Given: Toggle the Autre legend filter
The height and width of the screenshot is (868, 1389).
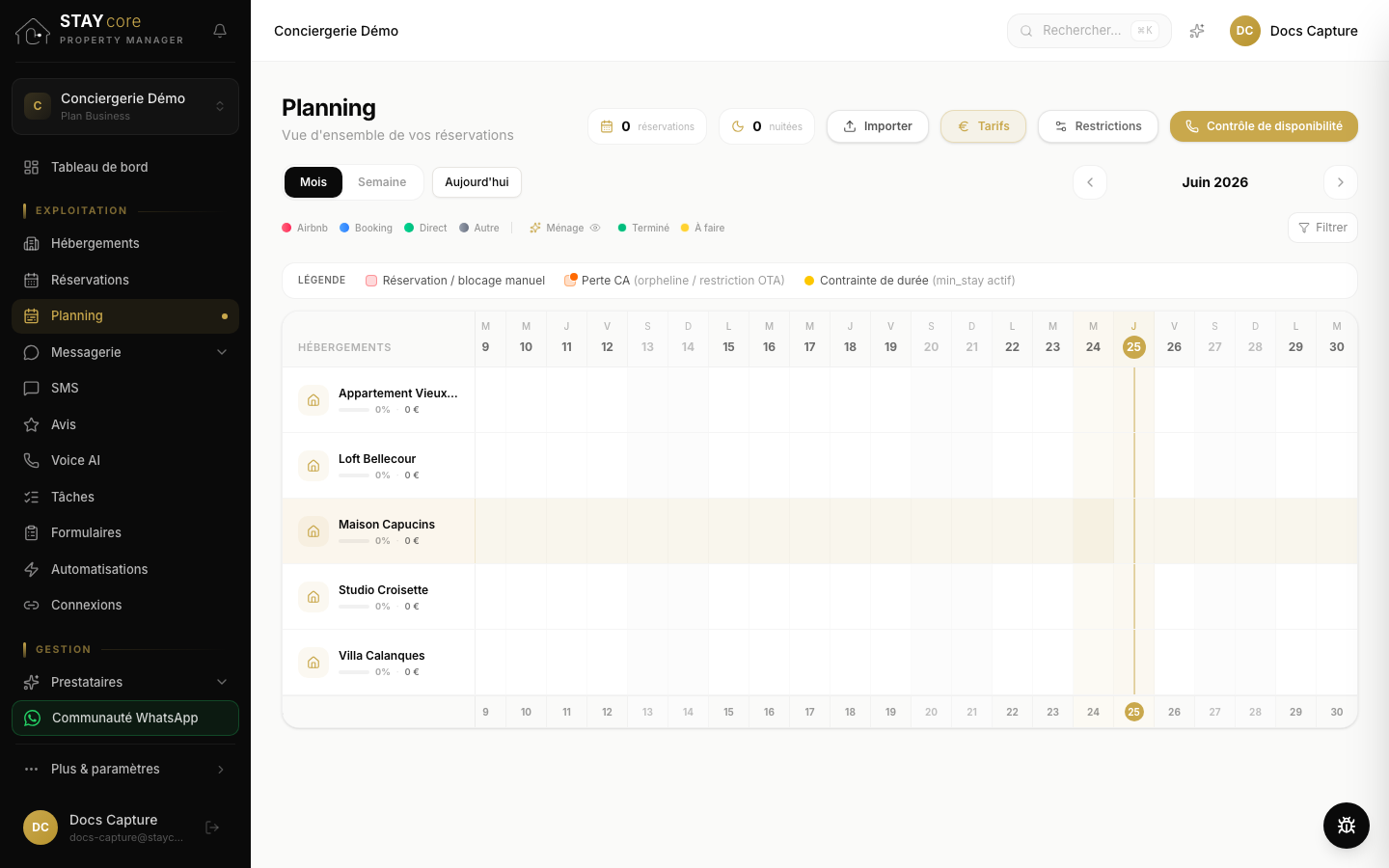Looking at the screenshot, I should pos(479,228).
